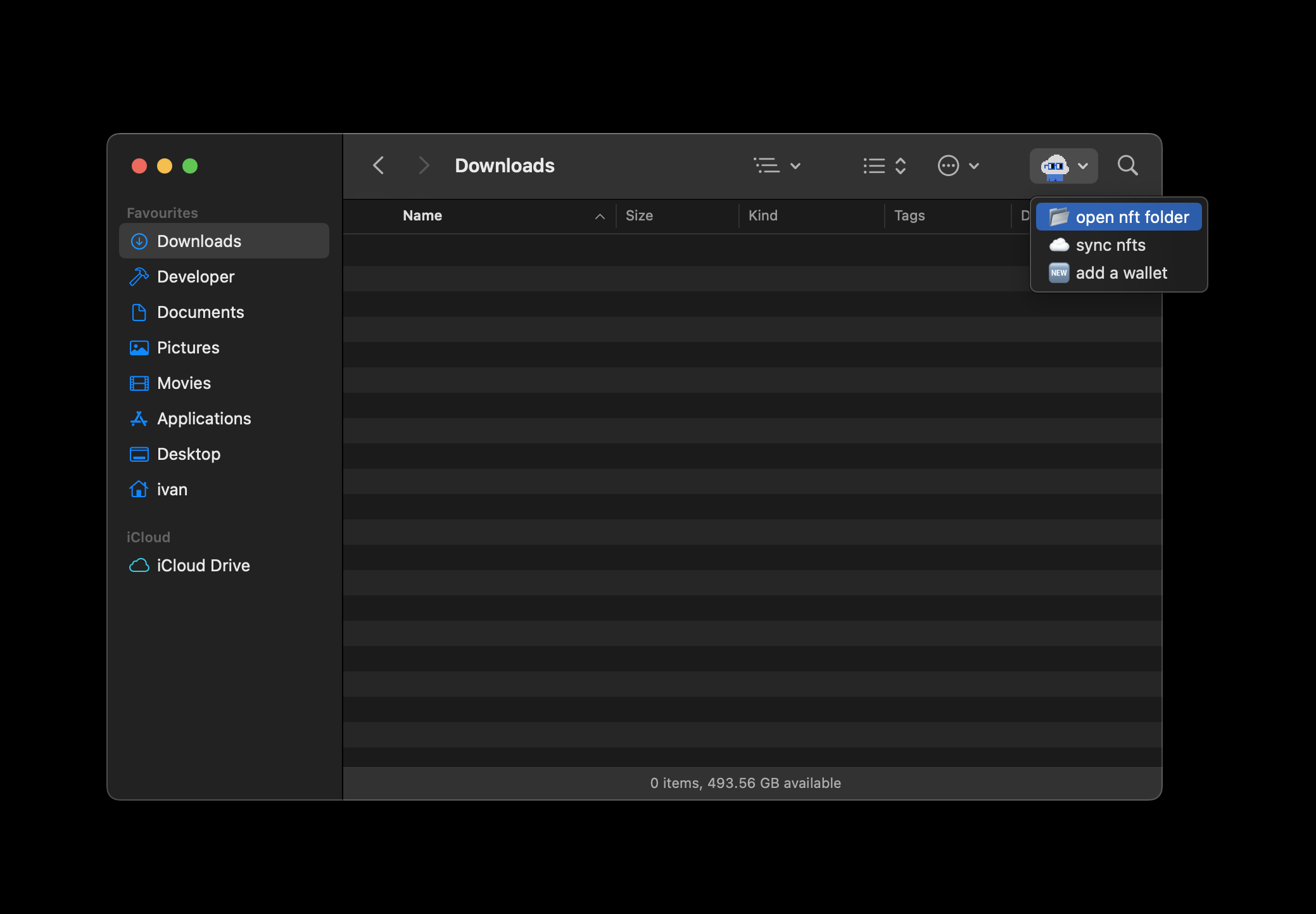Click the forward navigation arrow
The image size is (1316, 914).
[423, 165]
